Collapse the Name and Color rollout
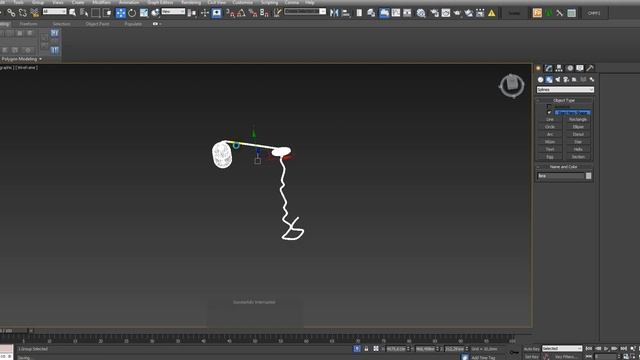The image size is (640, 360). 564,167
